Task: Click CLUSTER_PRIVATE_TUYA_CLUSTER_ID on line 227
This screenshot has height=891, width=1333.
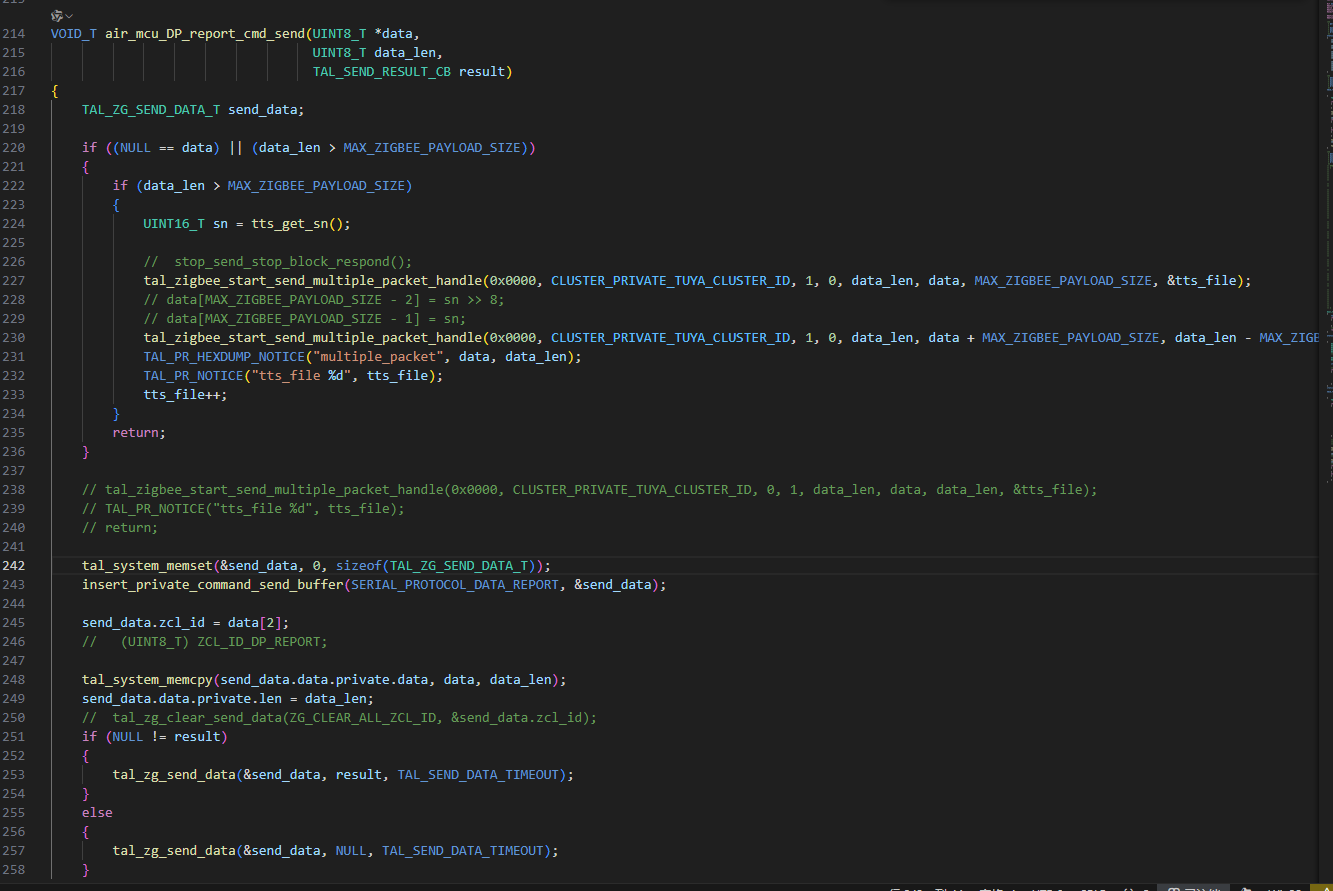Action: coord(670,281)
